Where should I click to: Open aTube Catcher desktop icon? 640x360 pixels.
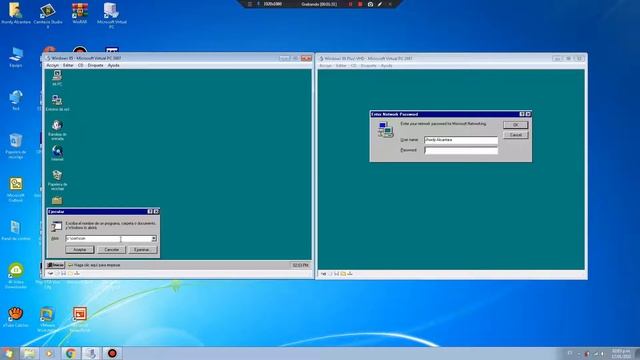(16, 317)
